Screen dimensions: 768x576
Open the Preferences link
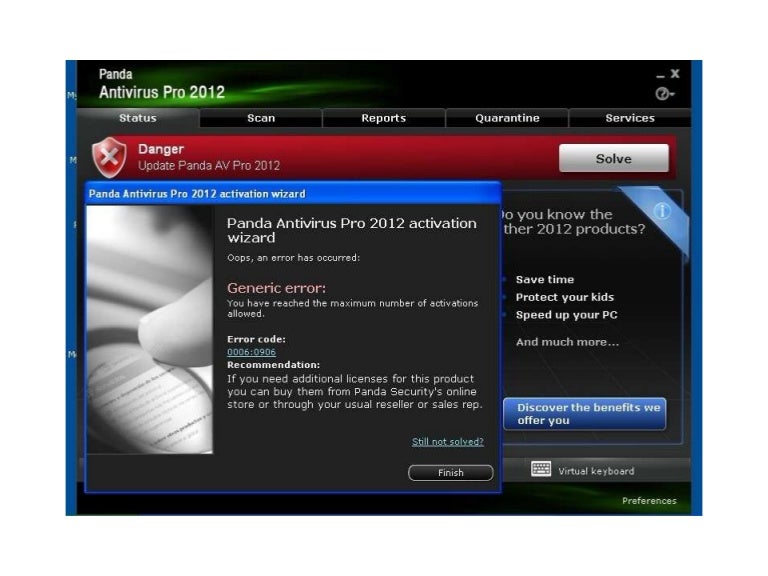tap(648, 501)
